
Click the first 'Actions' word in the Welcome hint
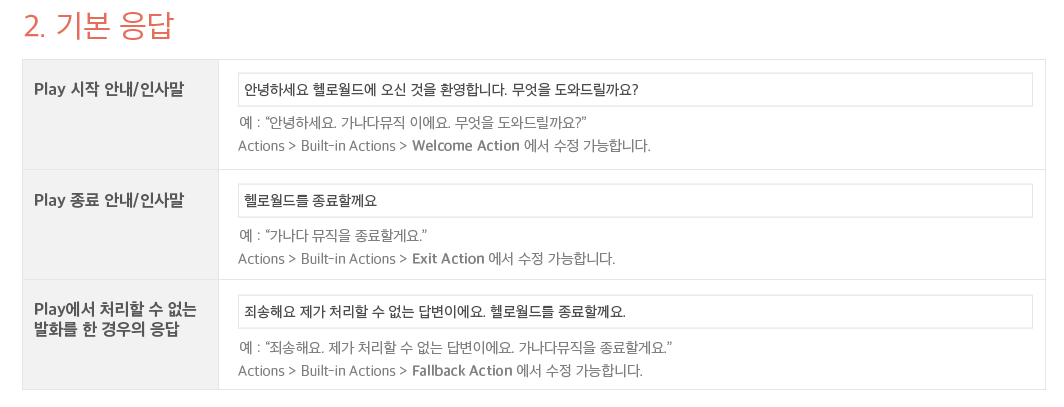pyautogui.click(x=261, y=146)
